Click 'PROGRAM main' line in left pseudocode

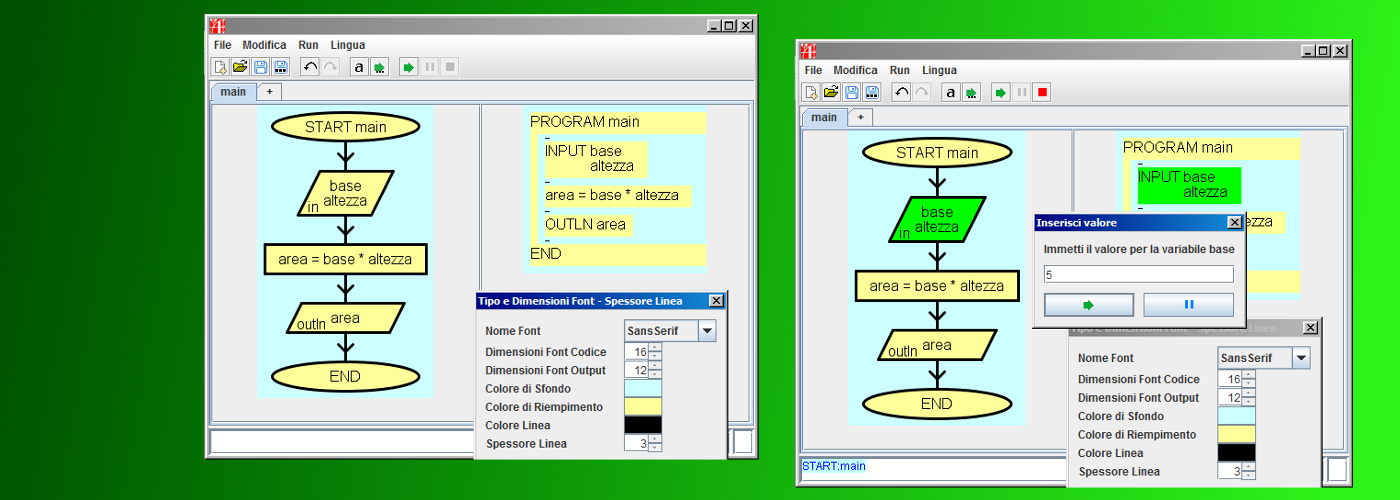[585, 122]
